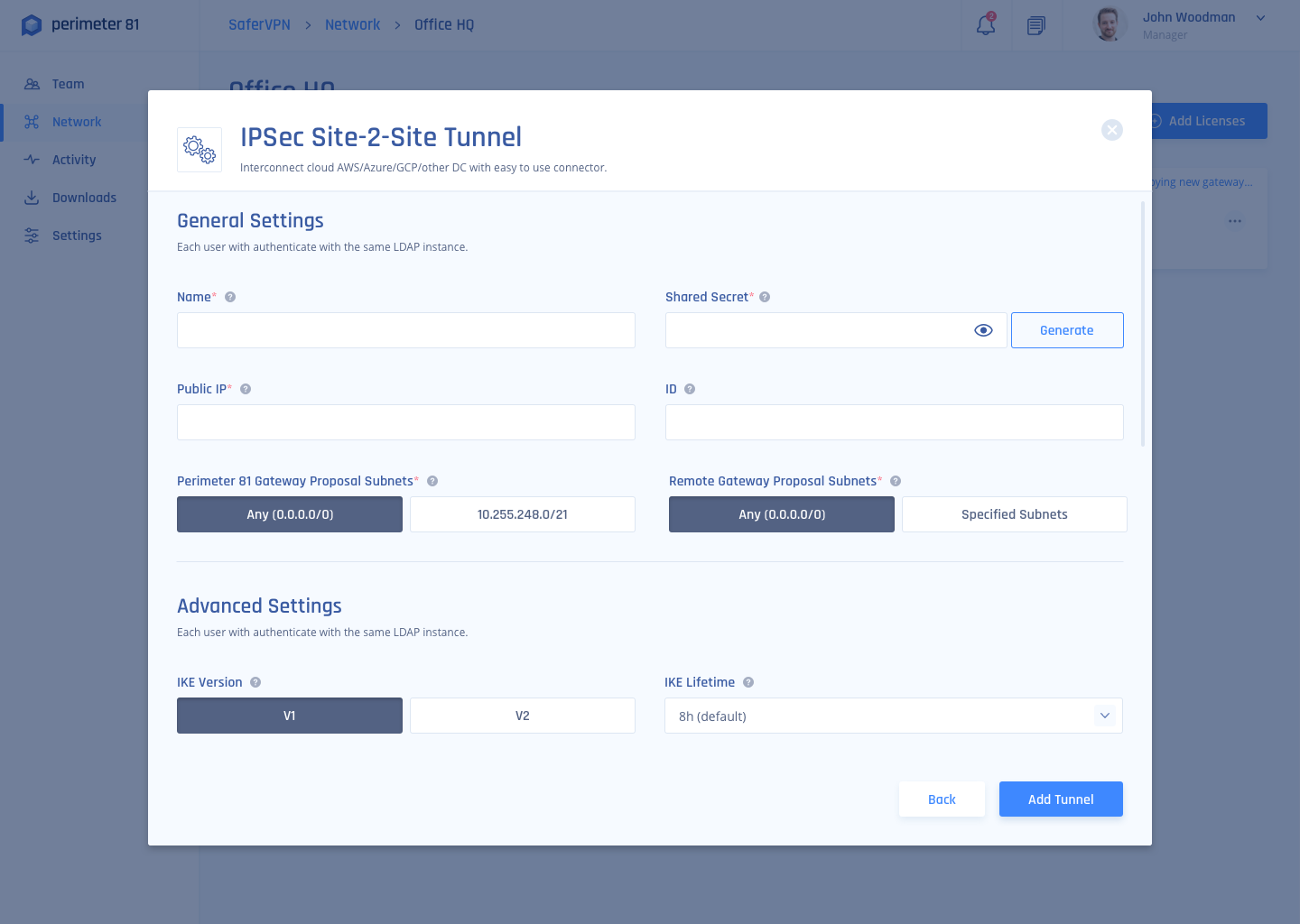Go to Network breadcrumb link
The image size is (1300, 924).
[x=352, y=25]
